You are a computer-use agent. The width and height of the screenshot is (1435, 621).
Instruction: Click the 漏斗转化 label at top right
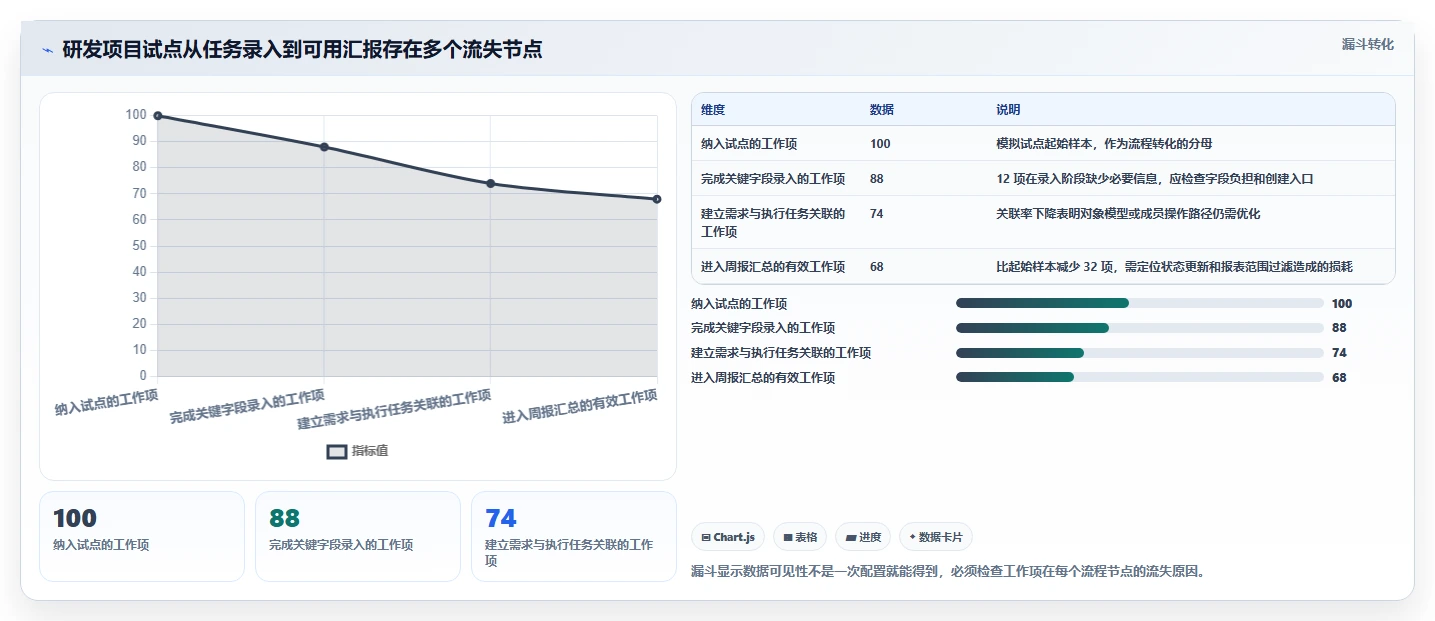coord(1367,44)
